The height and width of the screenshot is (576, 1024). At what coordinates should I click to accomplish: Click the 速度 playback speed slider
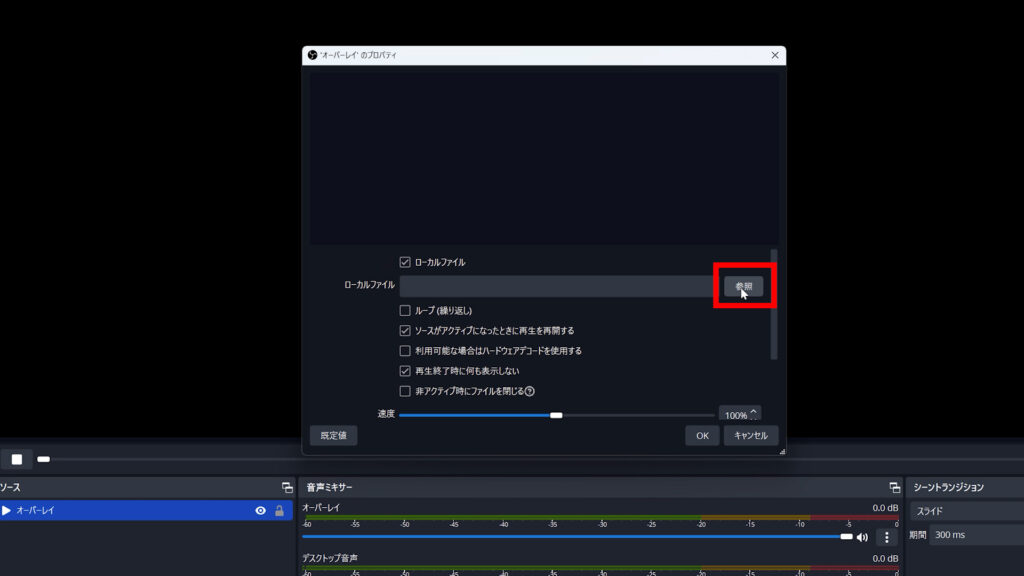pyautogui.click(x=557, y=413)
